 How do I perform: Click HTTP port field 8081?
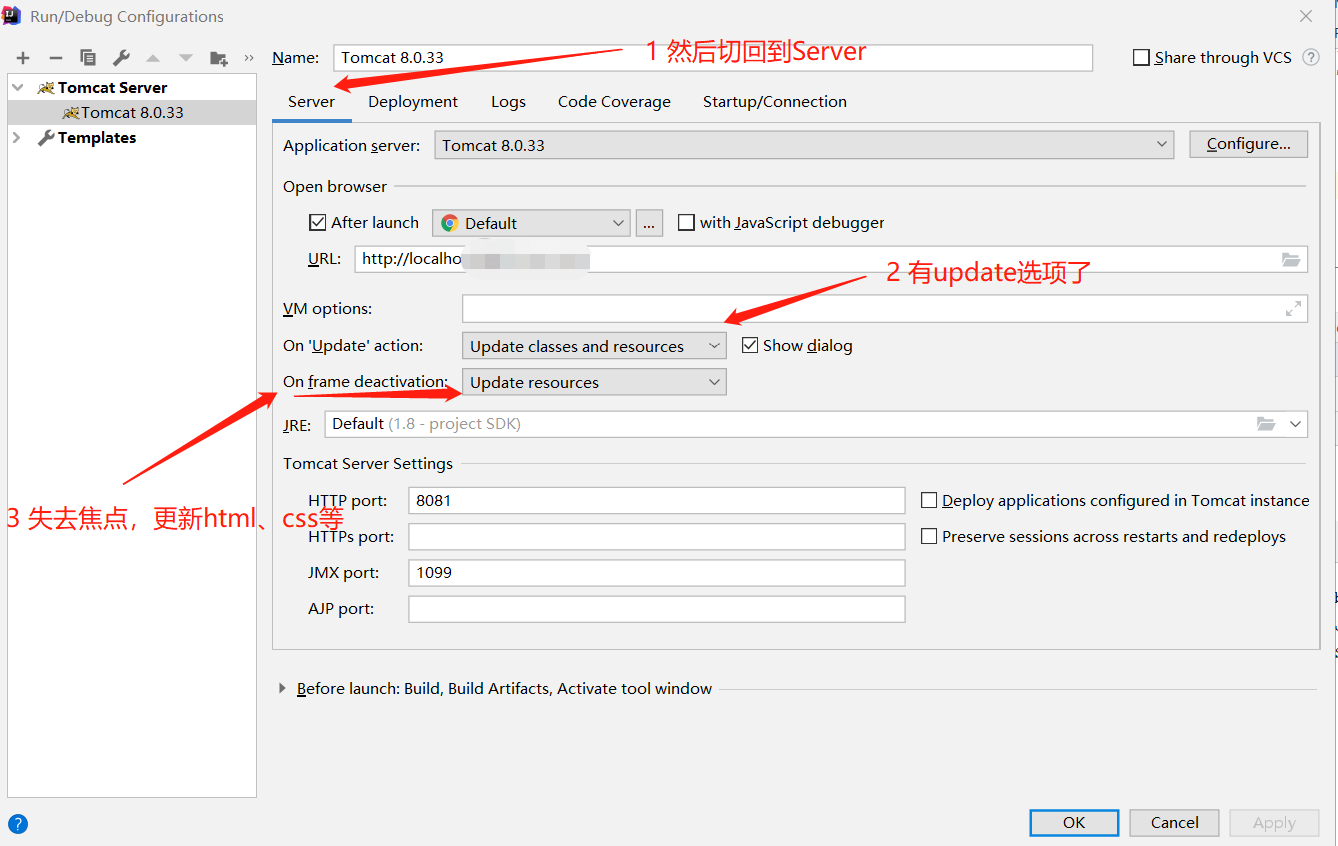[x=657, y=501]
